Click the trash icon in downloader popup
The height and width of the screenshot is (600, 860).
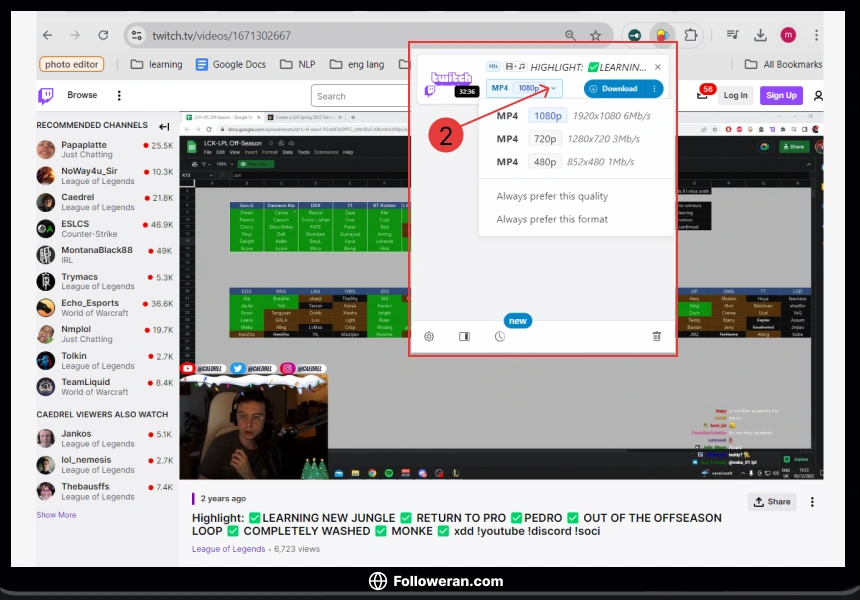coord(657,337)
